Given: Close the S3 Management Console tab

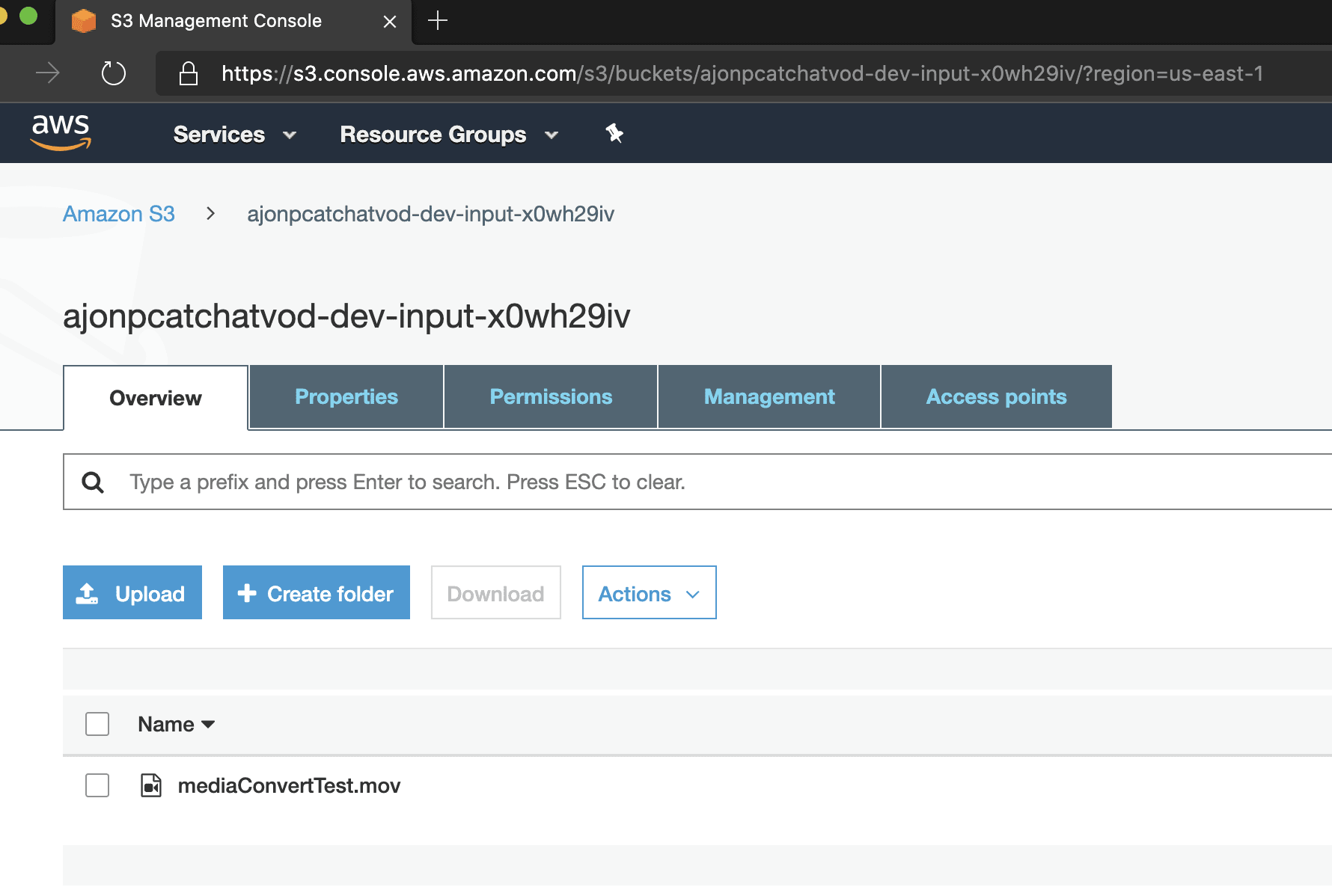Looking at the screenshot, I should (390, 22).
